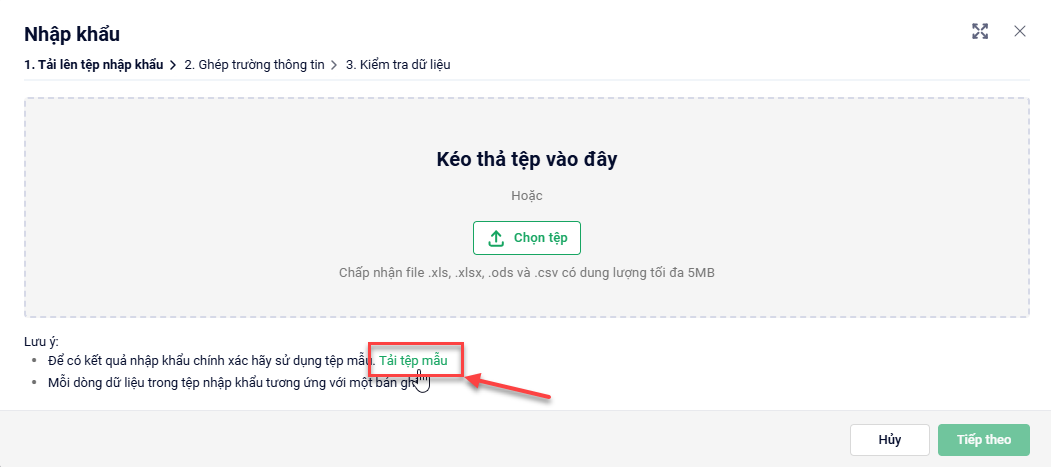Click the note starting 'Mỗi dòng dữ liệu'

click(x=220, y=382)
